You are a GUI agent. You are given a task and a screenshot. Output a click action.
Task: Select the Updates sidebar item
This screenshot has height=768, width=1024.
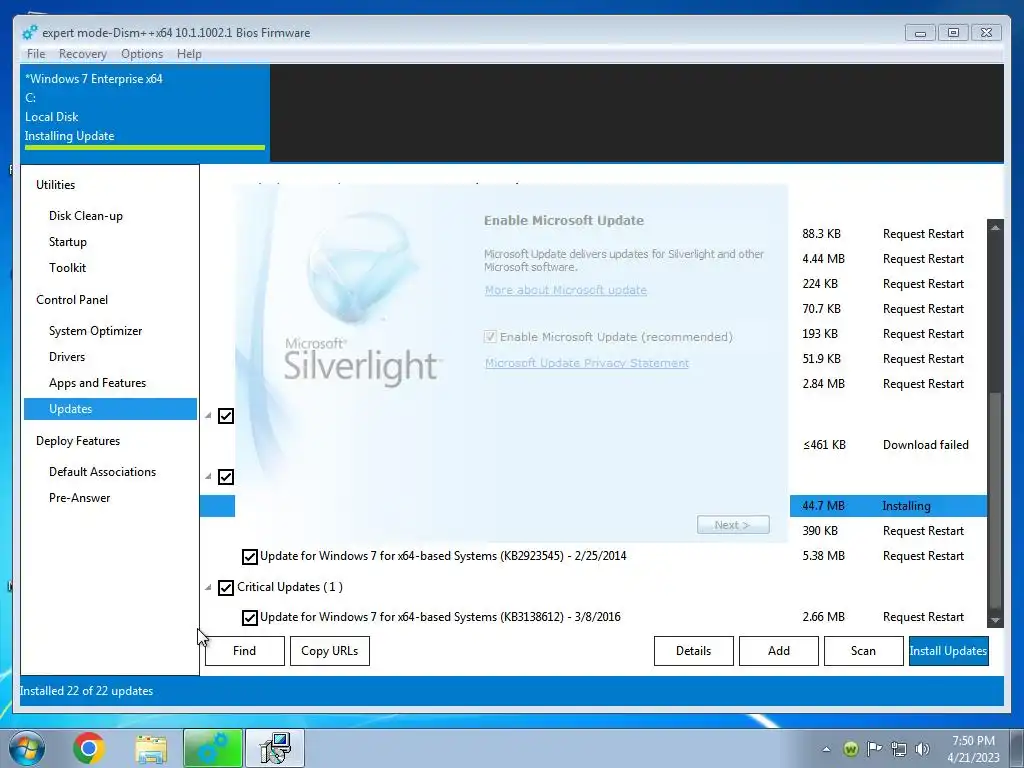tap(110, 409)
